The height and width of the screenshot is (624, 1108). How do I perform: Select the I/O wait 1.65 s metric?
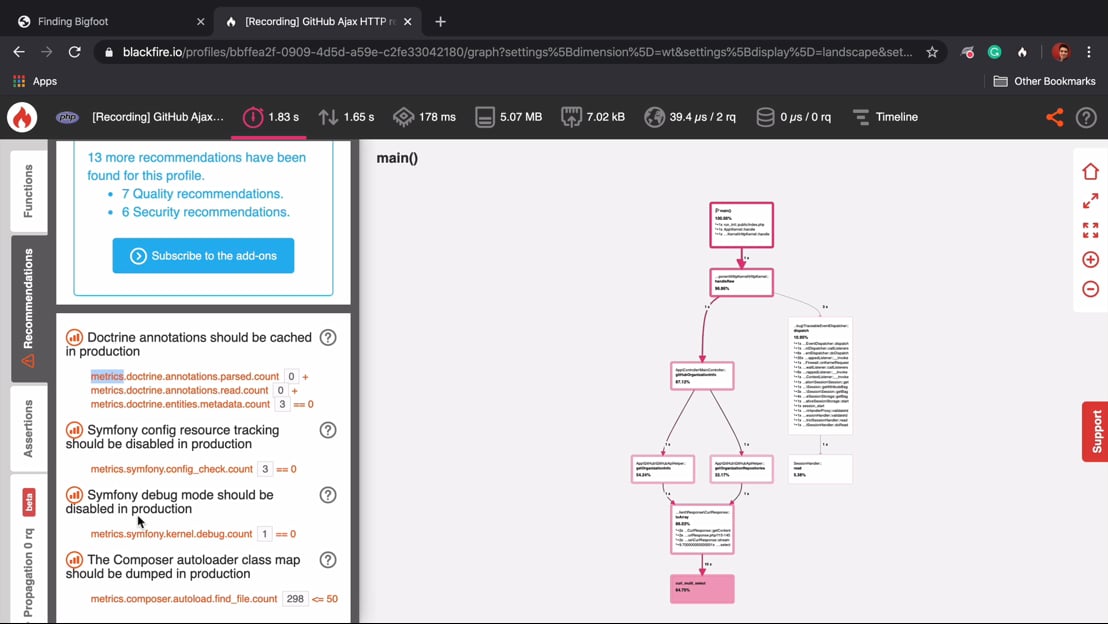(x=346, y=117)
